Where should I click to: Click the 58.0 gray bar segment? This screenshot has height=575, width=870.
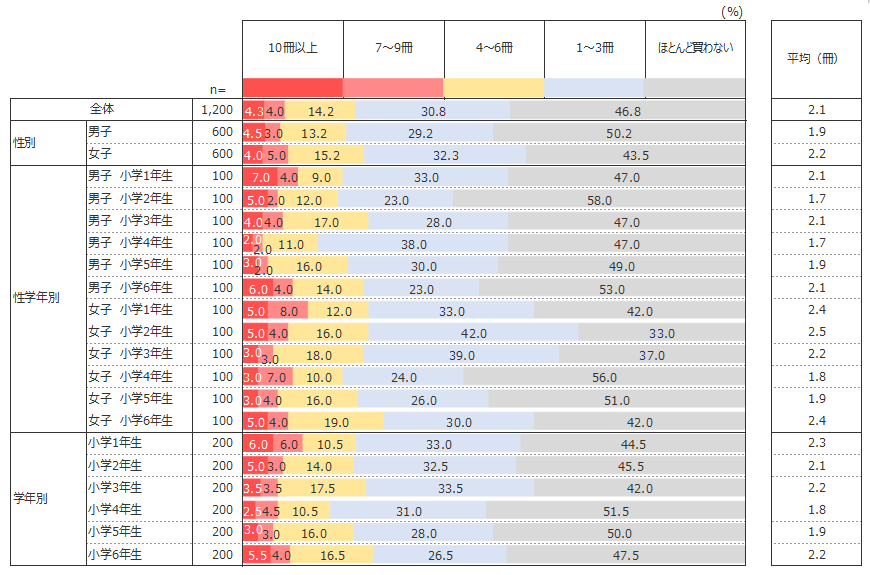(599, 200)
